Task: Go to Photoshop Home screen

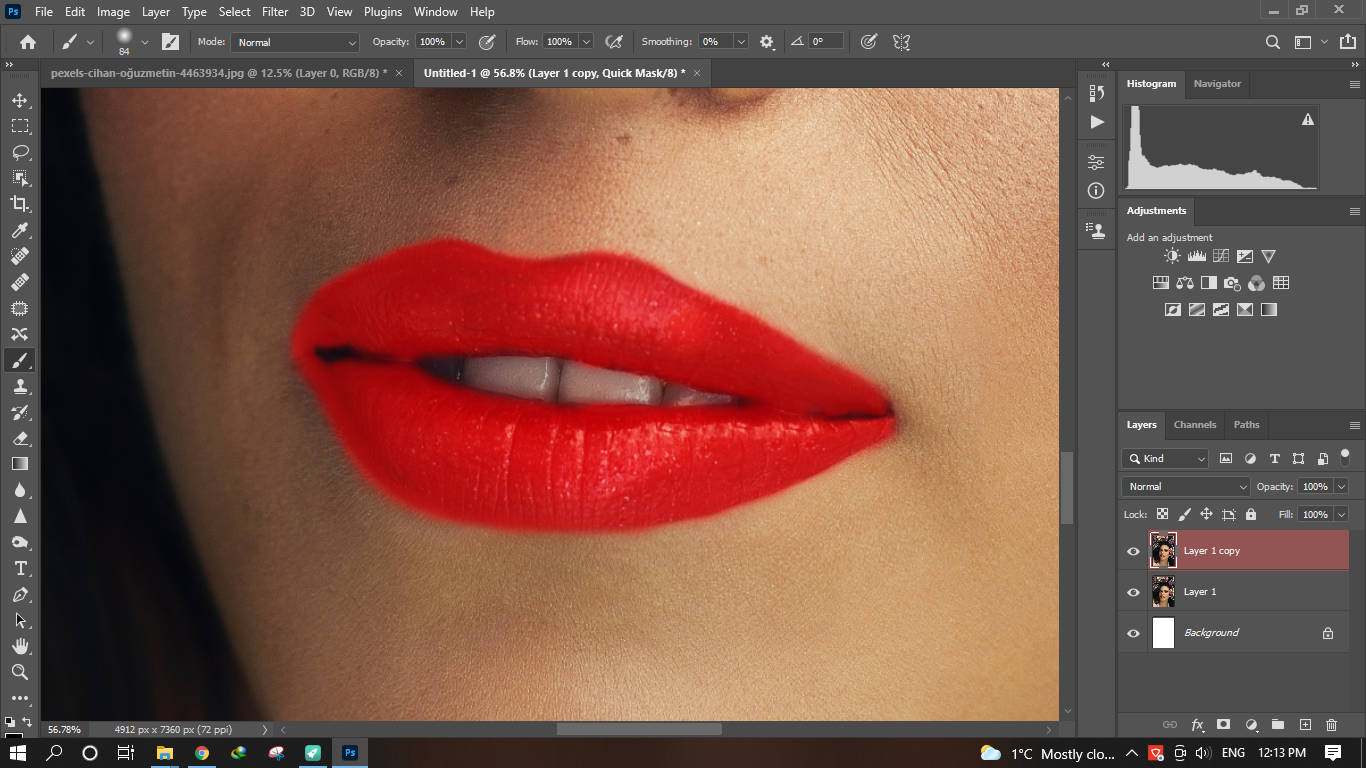Action: (x=28, y=42)
